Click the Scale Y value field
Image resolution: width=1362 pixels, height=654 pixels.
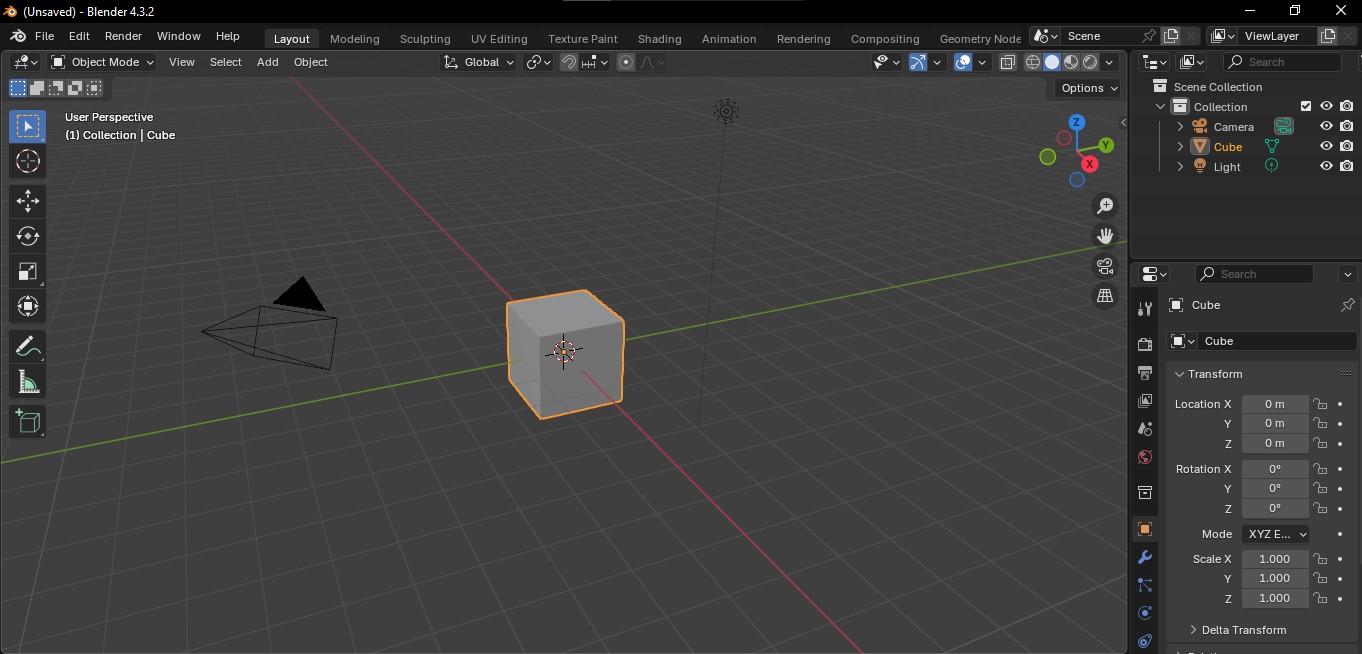[x=1275, y=579]
